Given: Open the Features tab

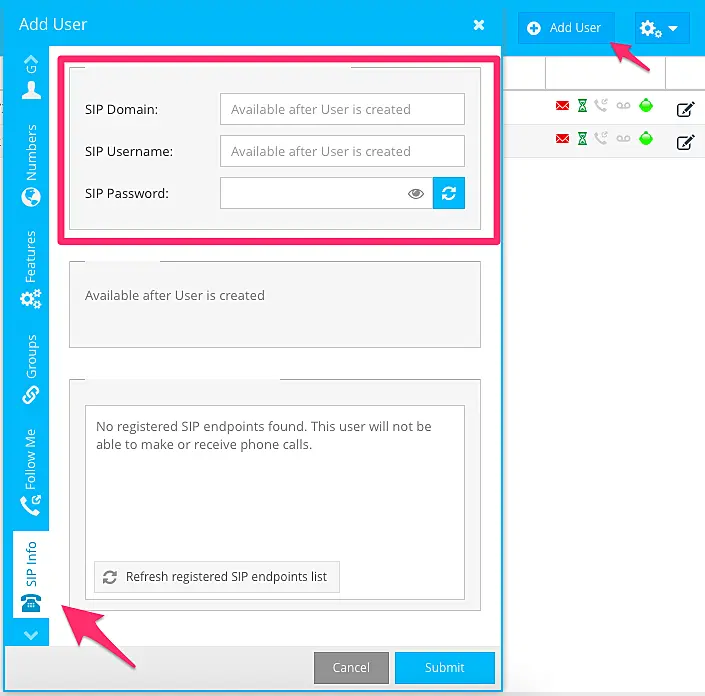Looking at the screenshot, I should [31, 270].
